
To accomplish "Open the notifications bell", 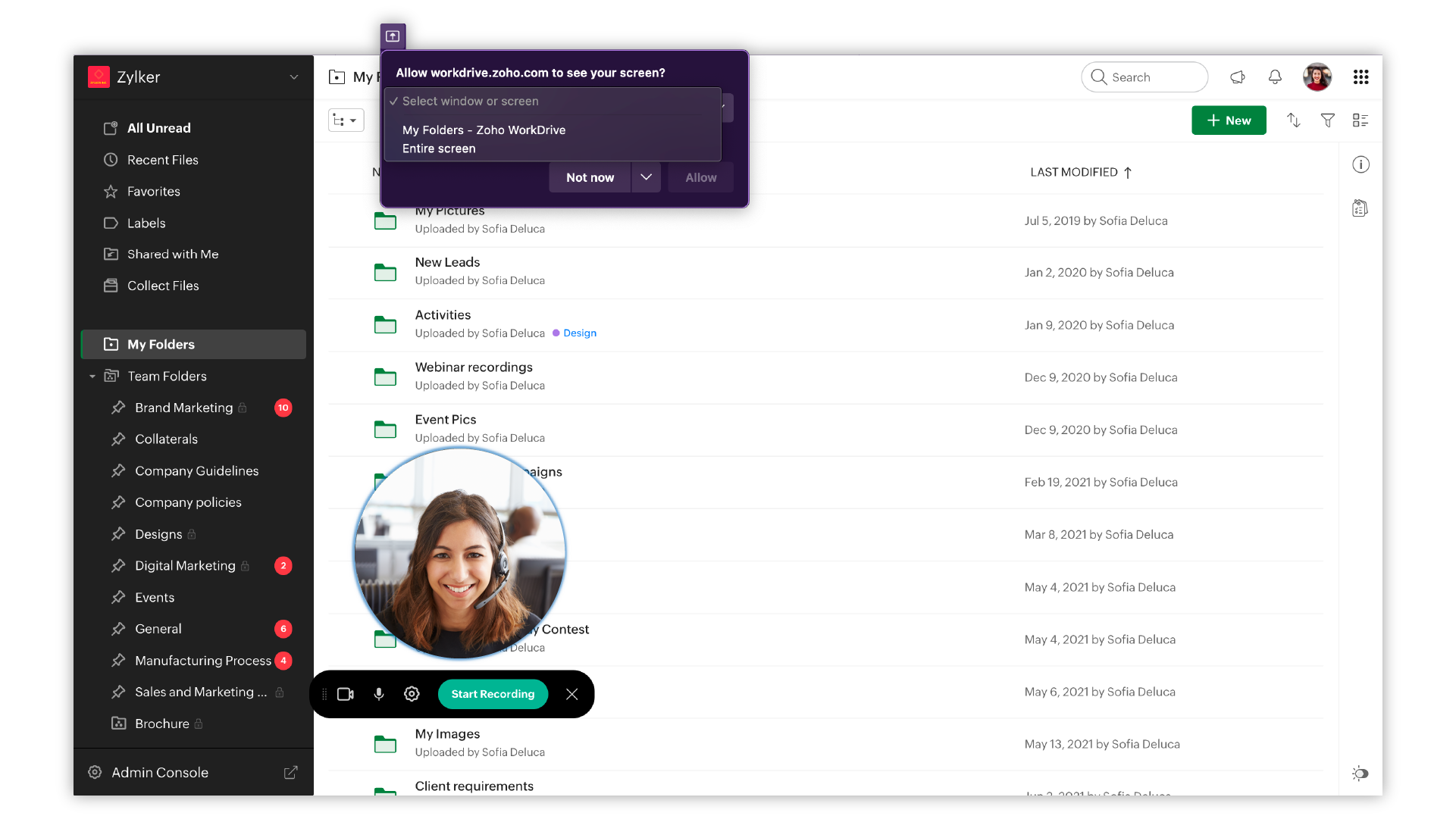I will [1275, 77].
